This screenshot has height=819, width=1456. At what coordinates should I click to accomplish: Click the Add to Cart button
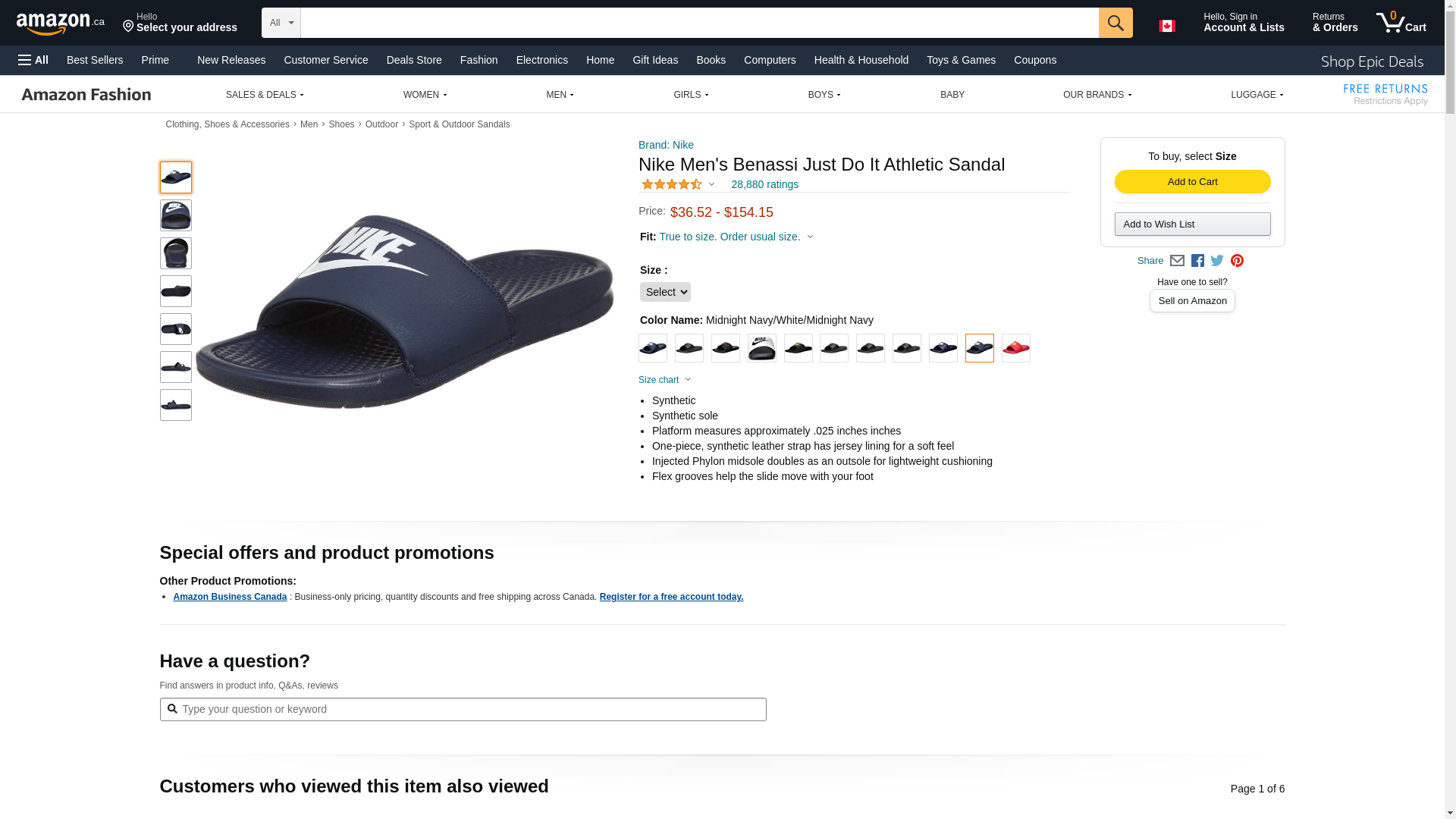point(1192,182)
